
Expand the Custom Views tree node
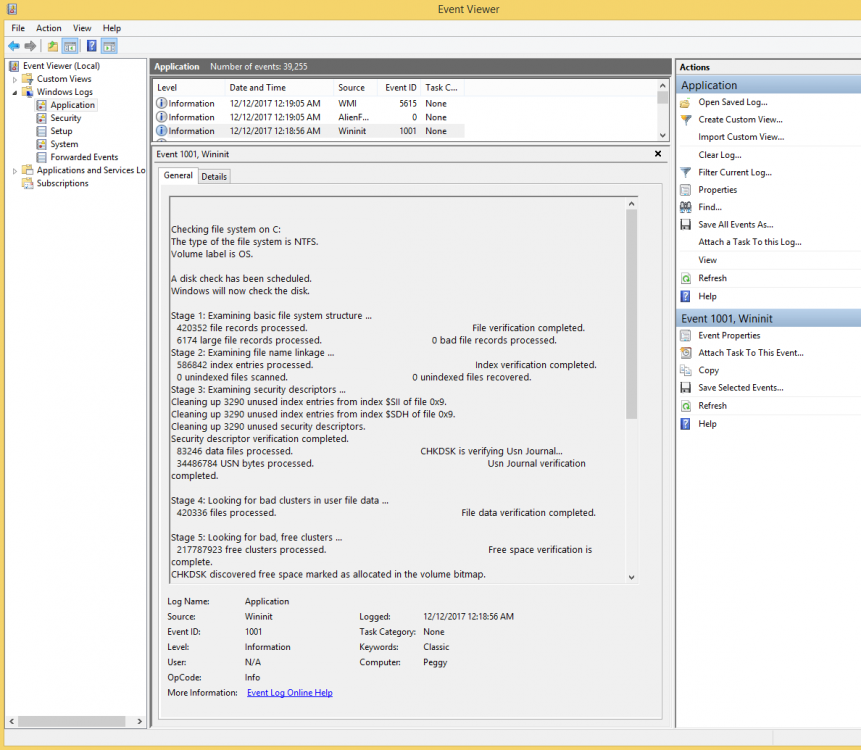pyautogui.click(x=15, y=79)
